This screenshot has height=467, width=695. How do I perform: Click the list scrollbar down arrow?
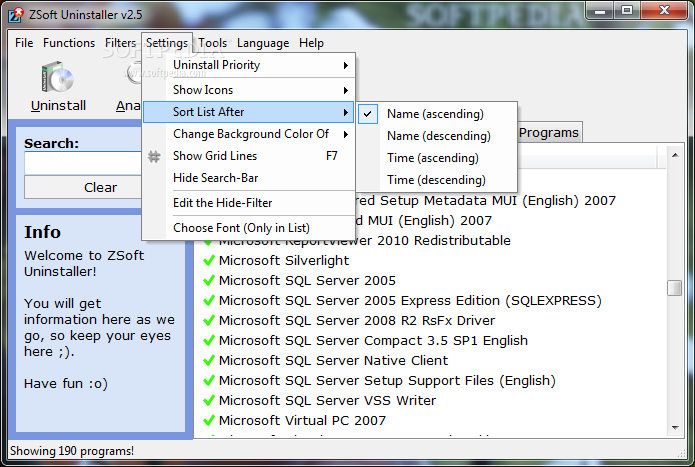(675, 428)
